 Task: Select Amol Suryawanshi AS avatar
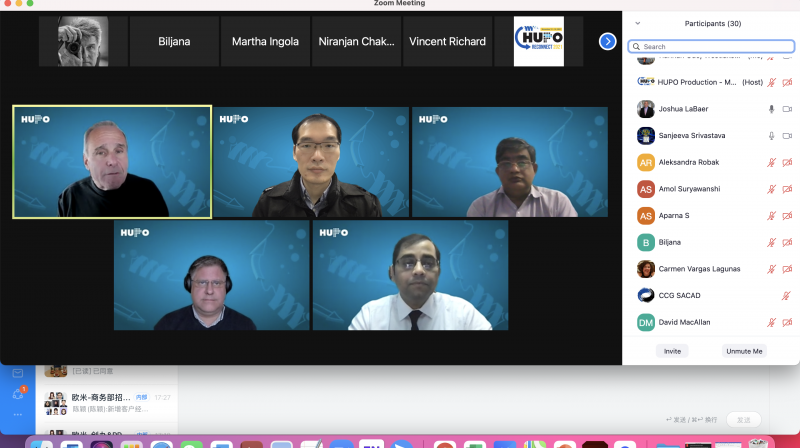point(645,189)
